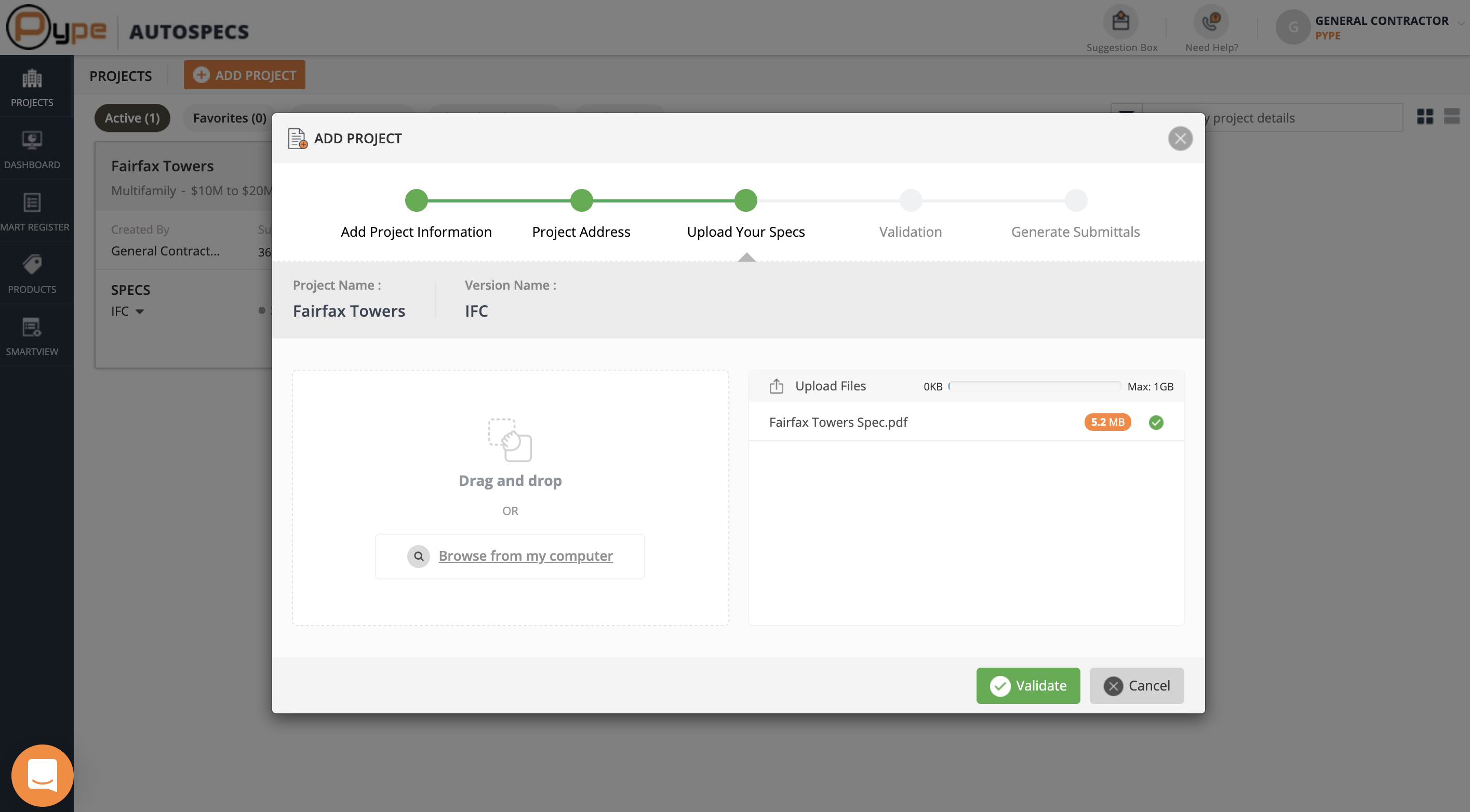The width and height of the screenshot is (1470, 812).
Task: Select the Active (1) tab
Action: [x=132, y=118]
